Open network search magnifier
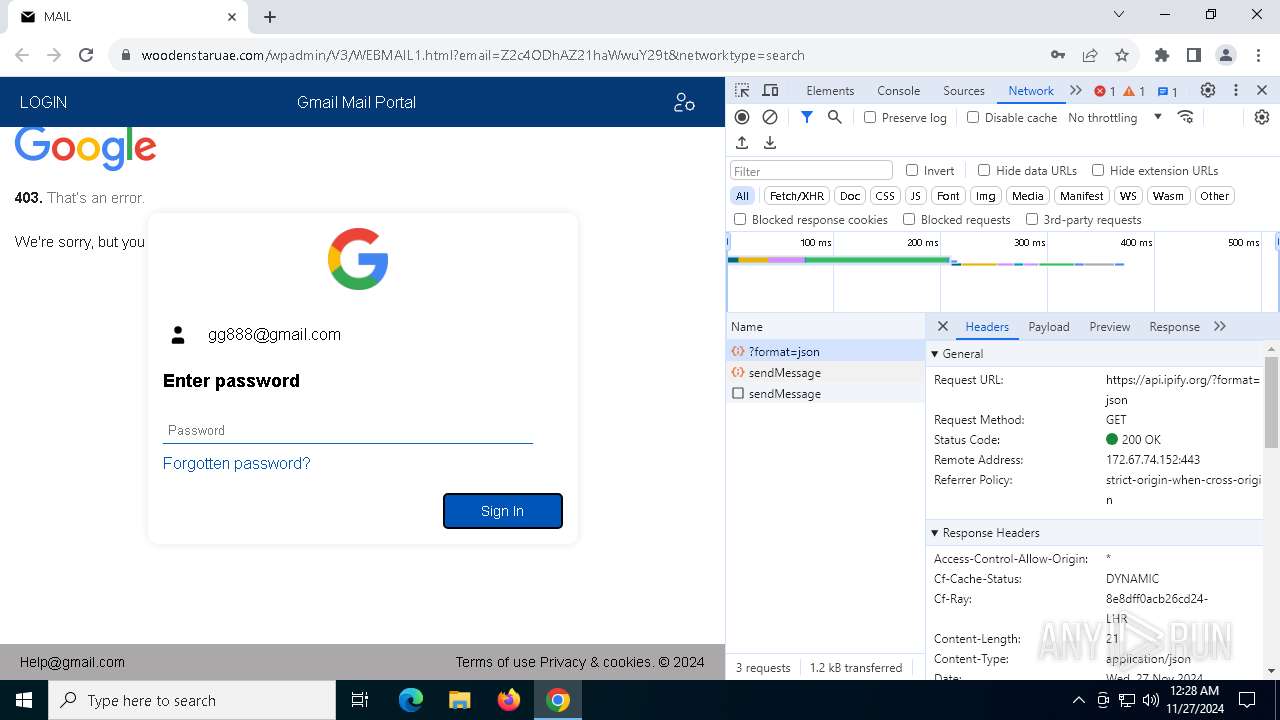The height and width of the screenshot is (720, 1280). pos(835,117)
